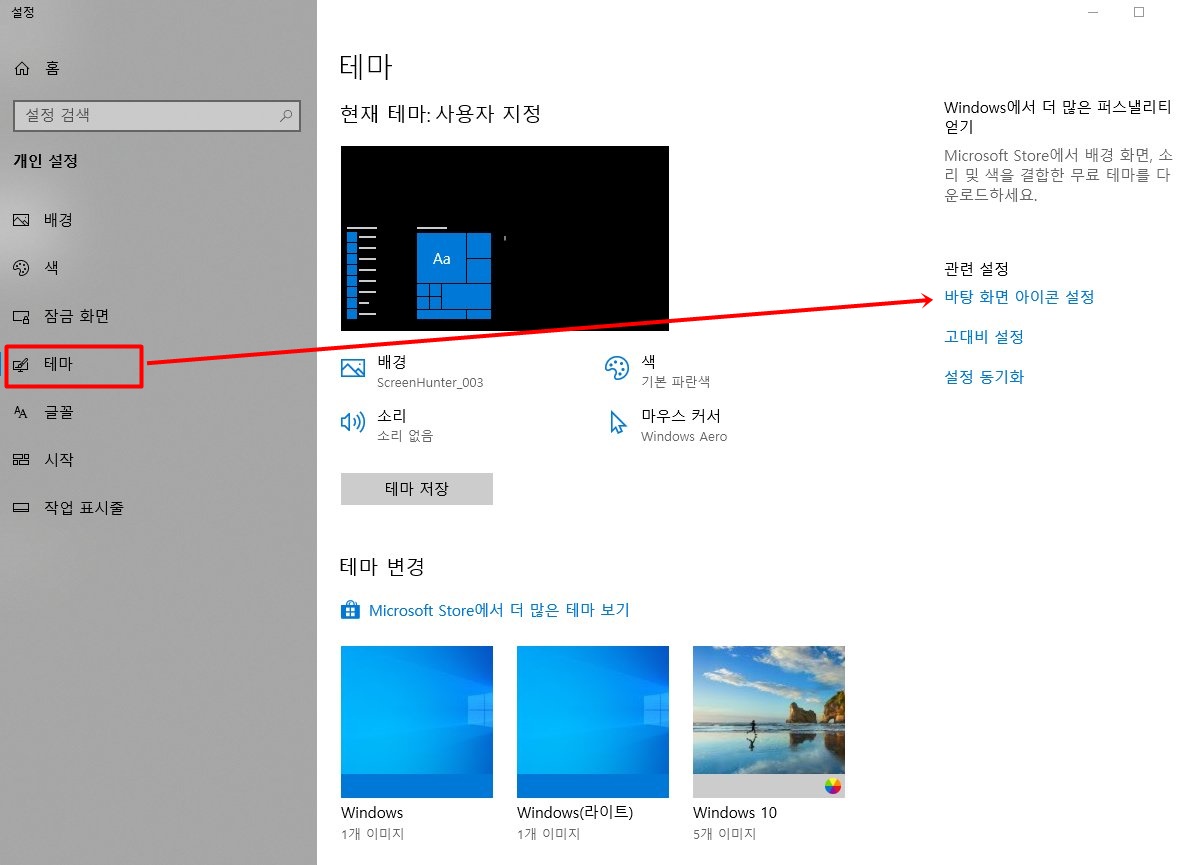Open 고대비 설정 link
This screenshot has width=1177, height=865.
[983, 337]
